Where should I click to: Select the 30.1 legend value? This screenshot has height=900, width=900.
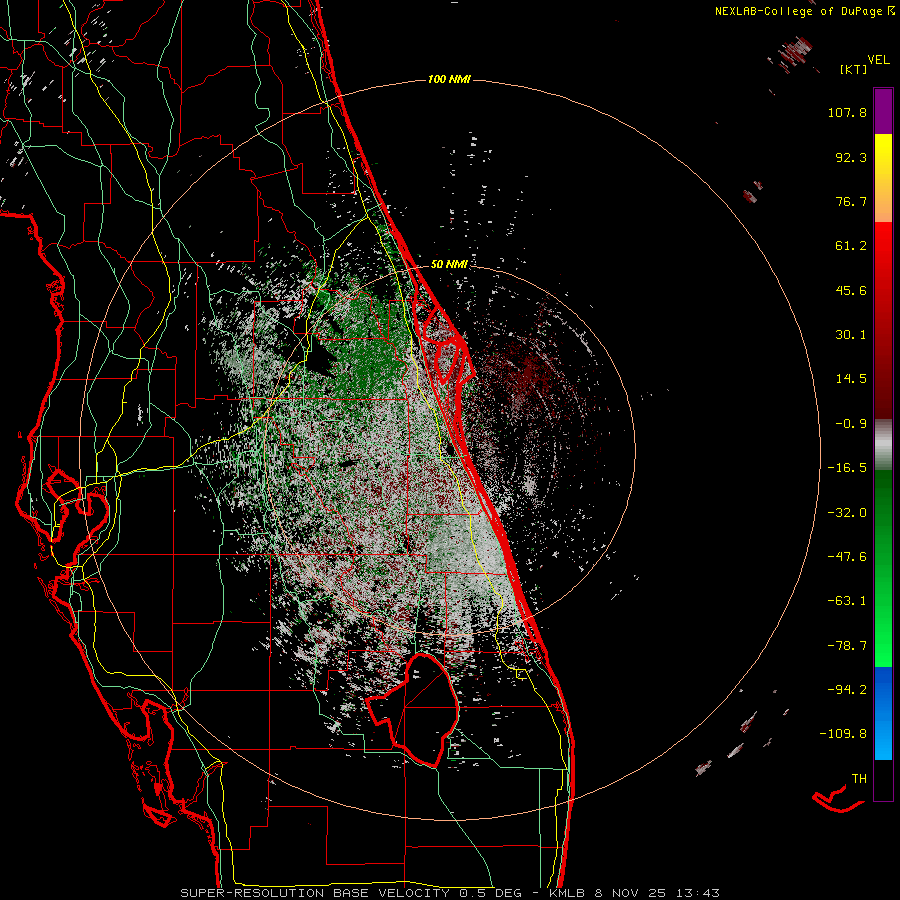pyautogui.click(x=851, y=335)
